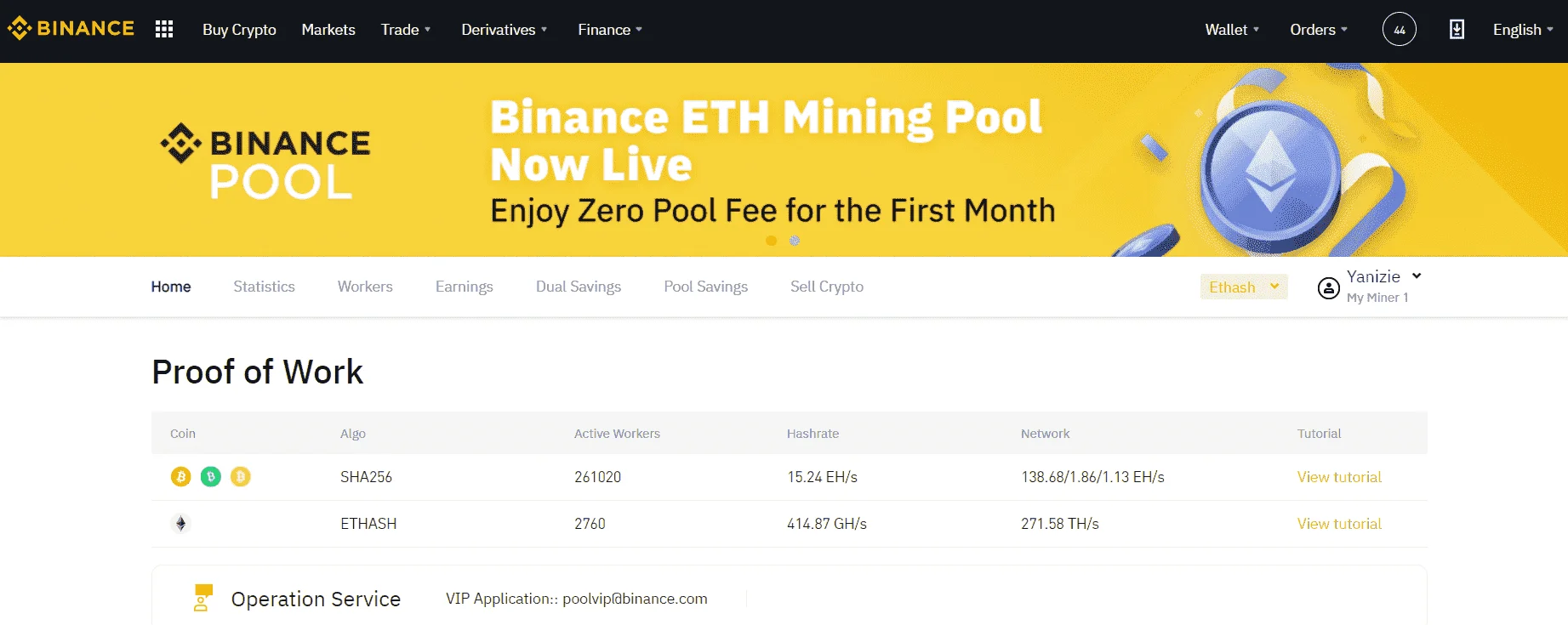View tutorial for ETHASH row
Viewport: 1568px width, 625px height.
(1339, 524)
